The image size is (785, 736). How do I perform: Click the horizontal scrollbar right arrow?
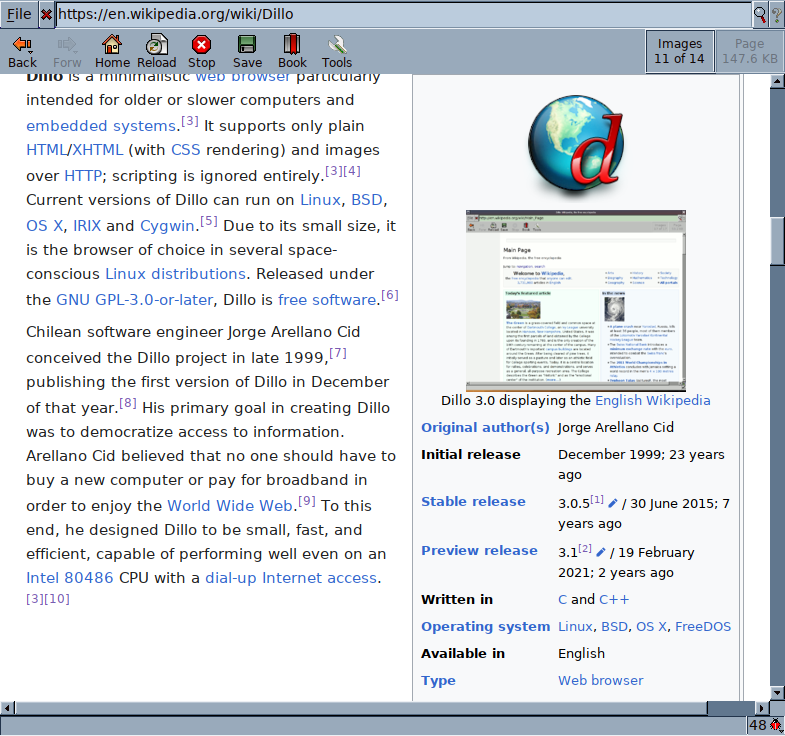tap(761, 708)
